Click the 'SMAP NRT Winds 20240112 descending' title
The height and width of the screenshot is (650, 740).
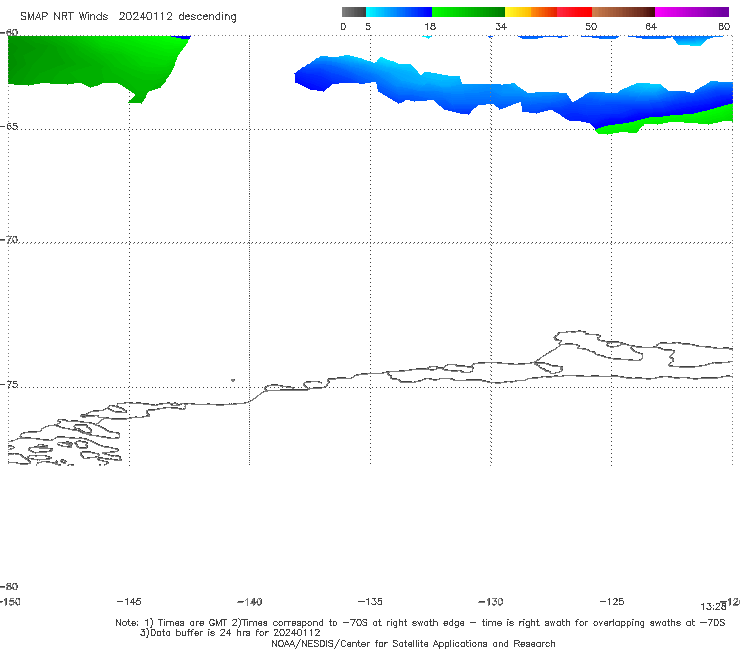[128, 17]
